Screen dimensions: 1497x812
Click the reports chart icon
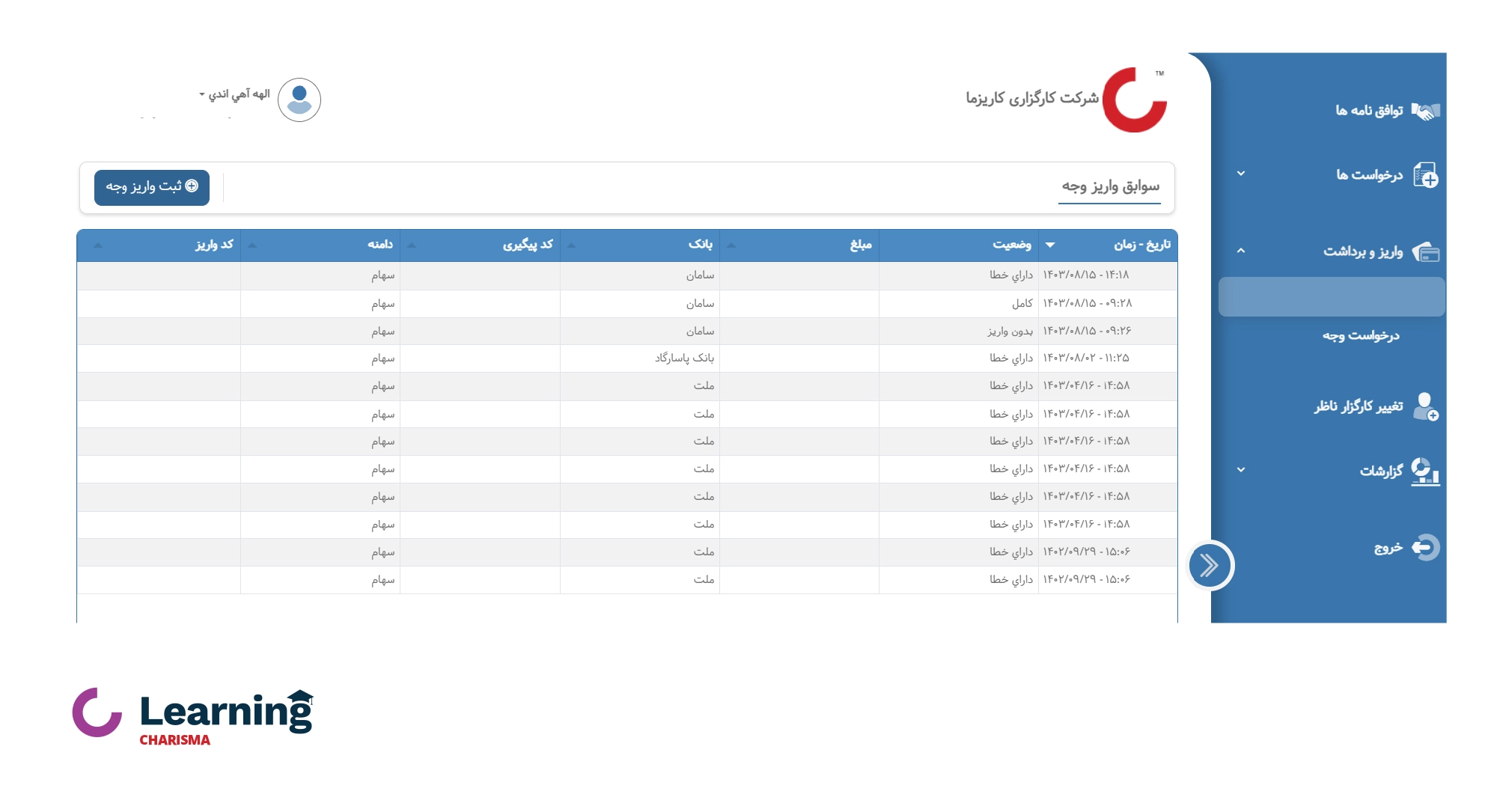1426,471
